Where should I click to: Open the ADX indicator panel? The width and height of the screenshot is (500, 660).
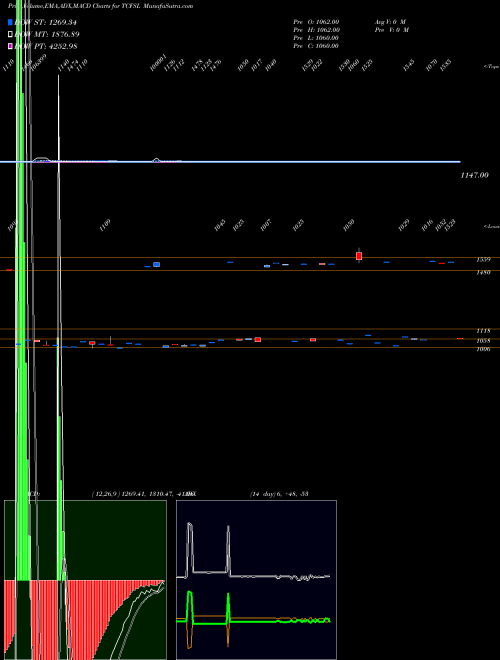point(256,580)
